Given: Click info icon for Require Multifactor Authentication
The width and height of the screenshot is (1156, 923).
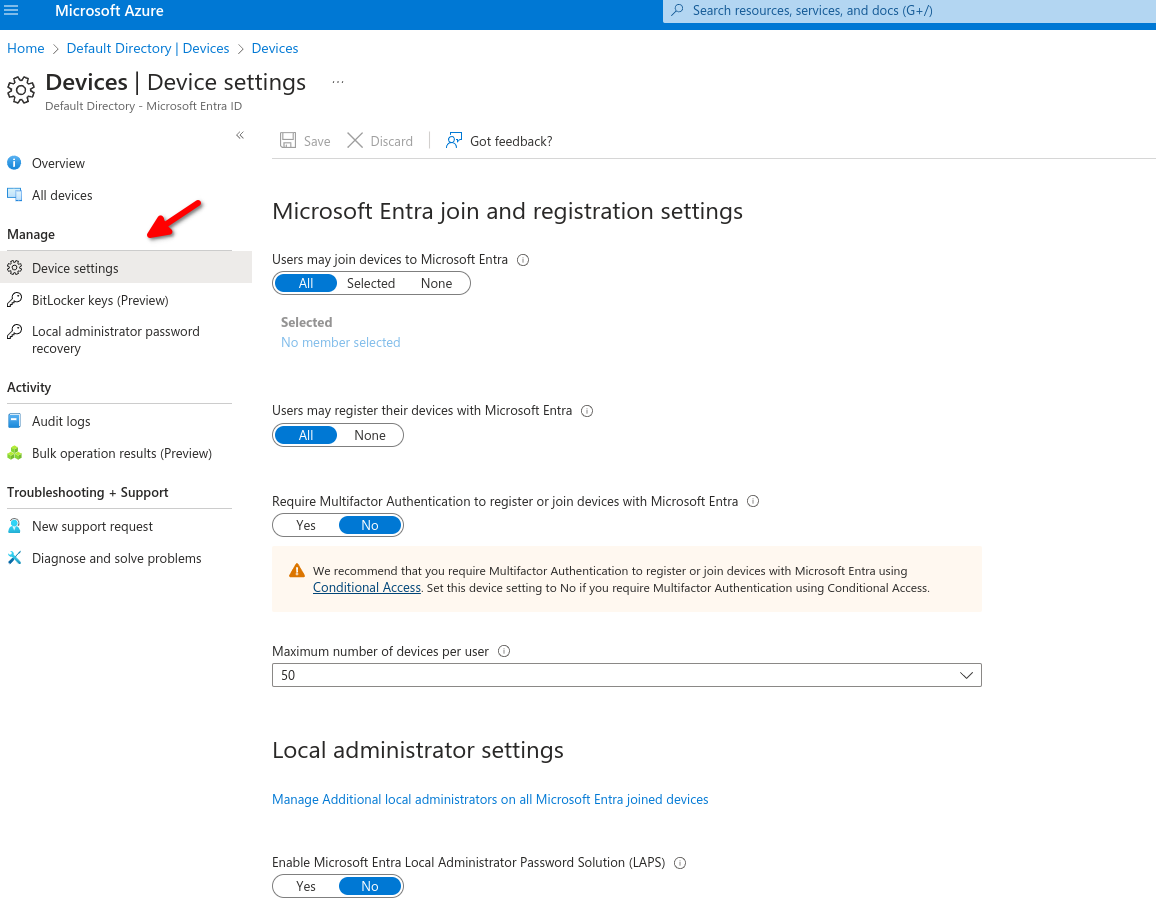Looking at the screenshot, I should (x=753, y=501).
